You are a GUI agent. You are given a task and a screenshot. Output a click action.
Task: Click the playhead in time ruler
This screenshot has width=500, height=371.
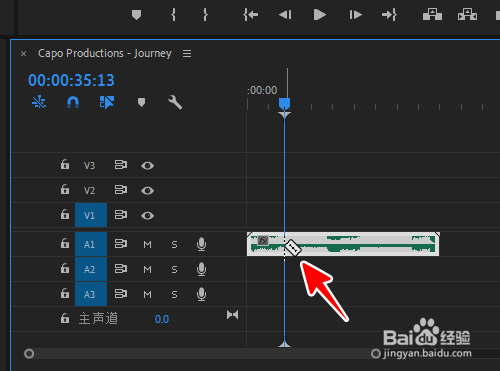(x=284, y=104)
